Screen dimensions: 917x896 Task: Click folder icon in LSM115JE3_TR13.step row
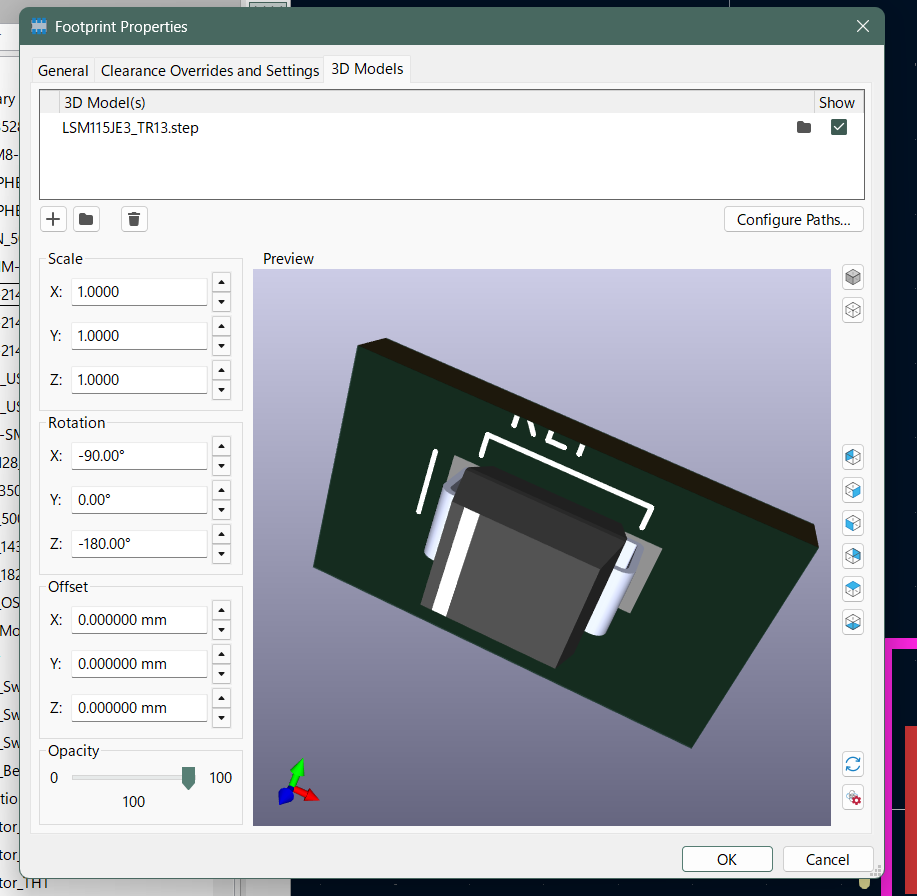pyautogui.click(x=804, y=128)
